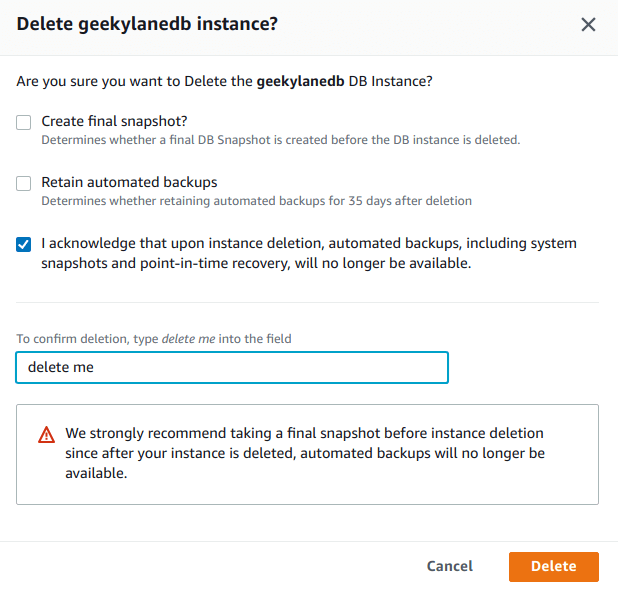
Task: Click the "We strongly recommend" warning message
Action: click(305, 453)
